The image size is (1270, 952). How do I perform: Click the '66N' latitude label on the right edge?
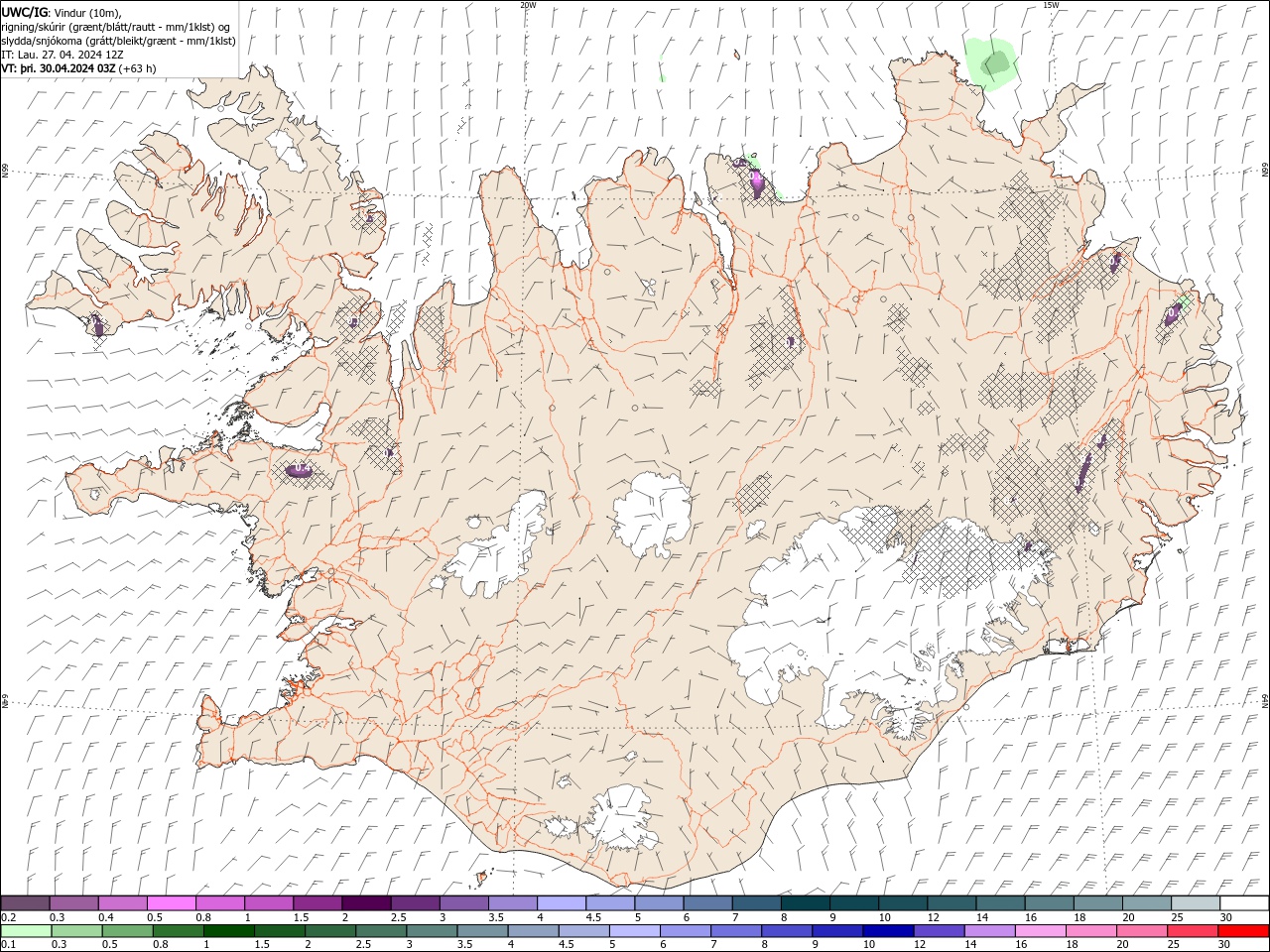point(1265,171)
